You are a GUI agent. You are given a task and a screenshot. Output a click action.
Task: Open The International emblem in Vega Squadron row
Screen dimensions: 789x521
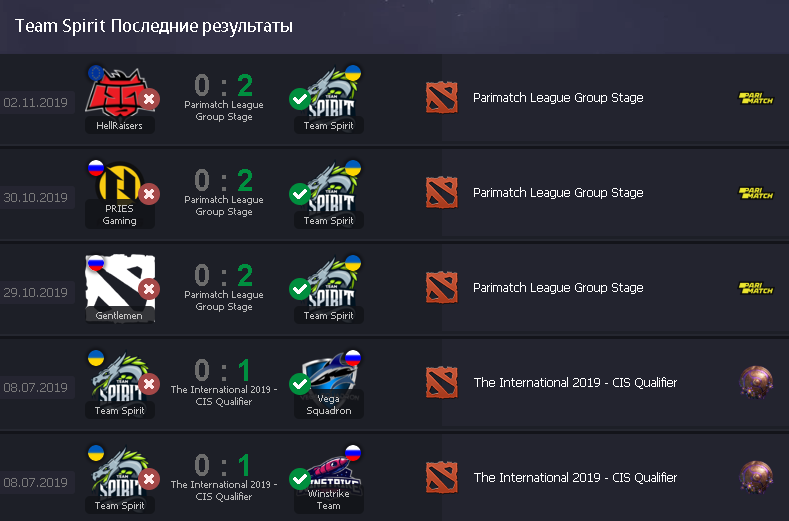tap(756, 383)
